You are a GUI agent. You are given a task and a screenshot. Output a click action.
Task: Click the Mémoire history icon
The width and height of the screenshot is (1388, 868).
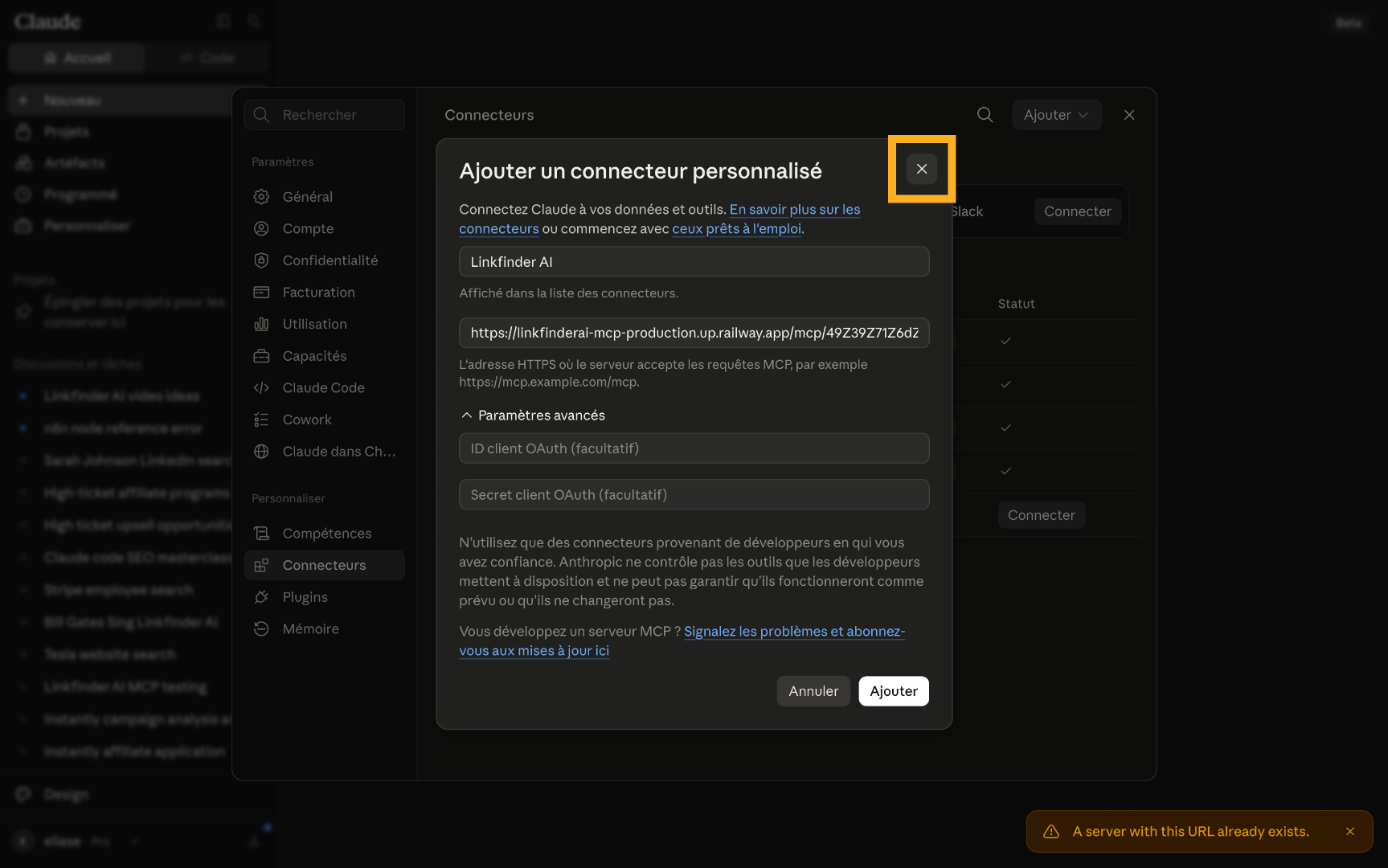click(x=261, y=628)
